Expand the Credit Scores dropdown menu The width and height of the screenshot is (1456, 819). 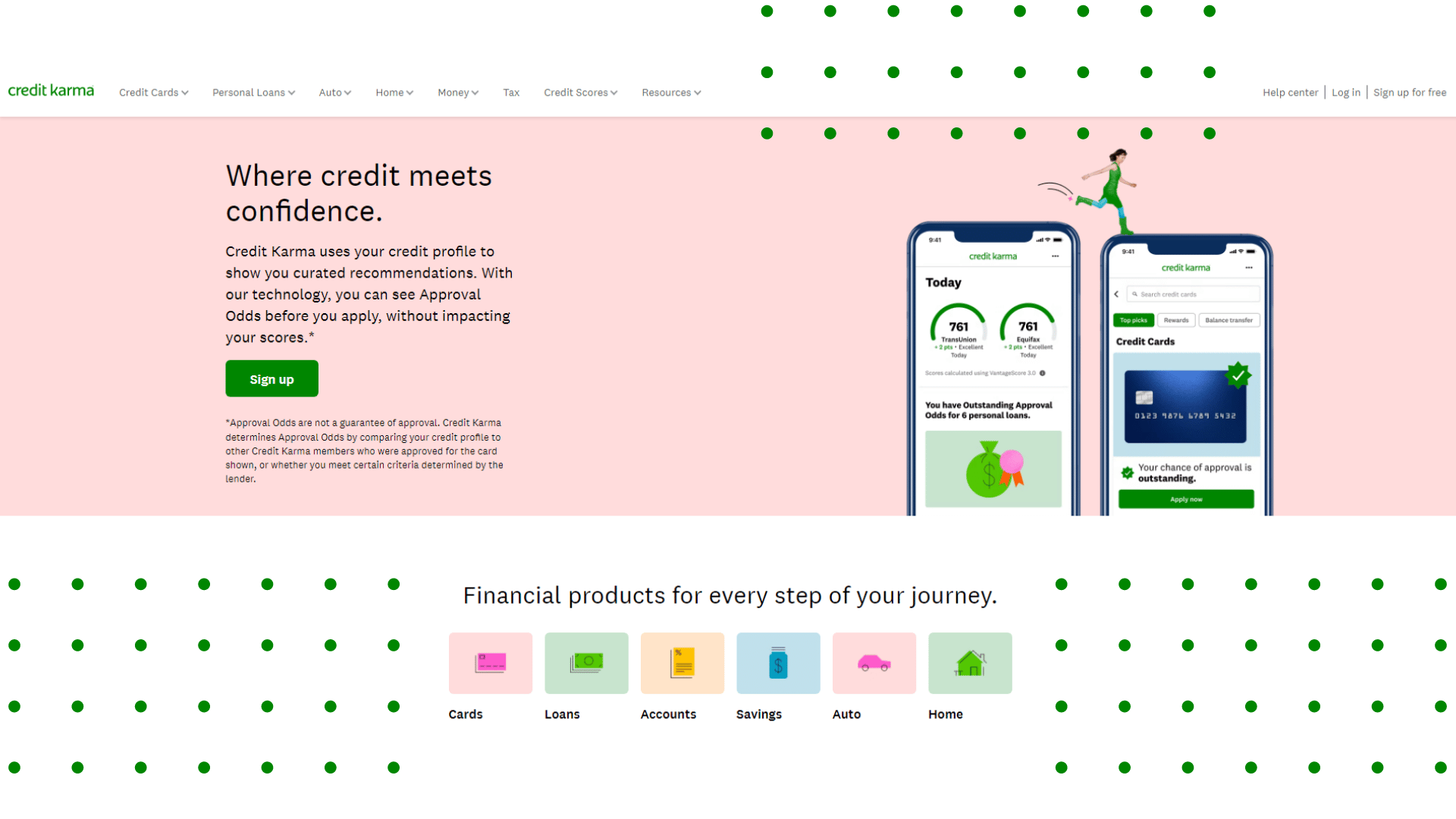click(x=581, y=92)
